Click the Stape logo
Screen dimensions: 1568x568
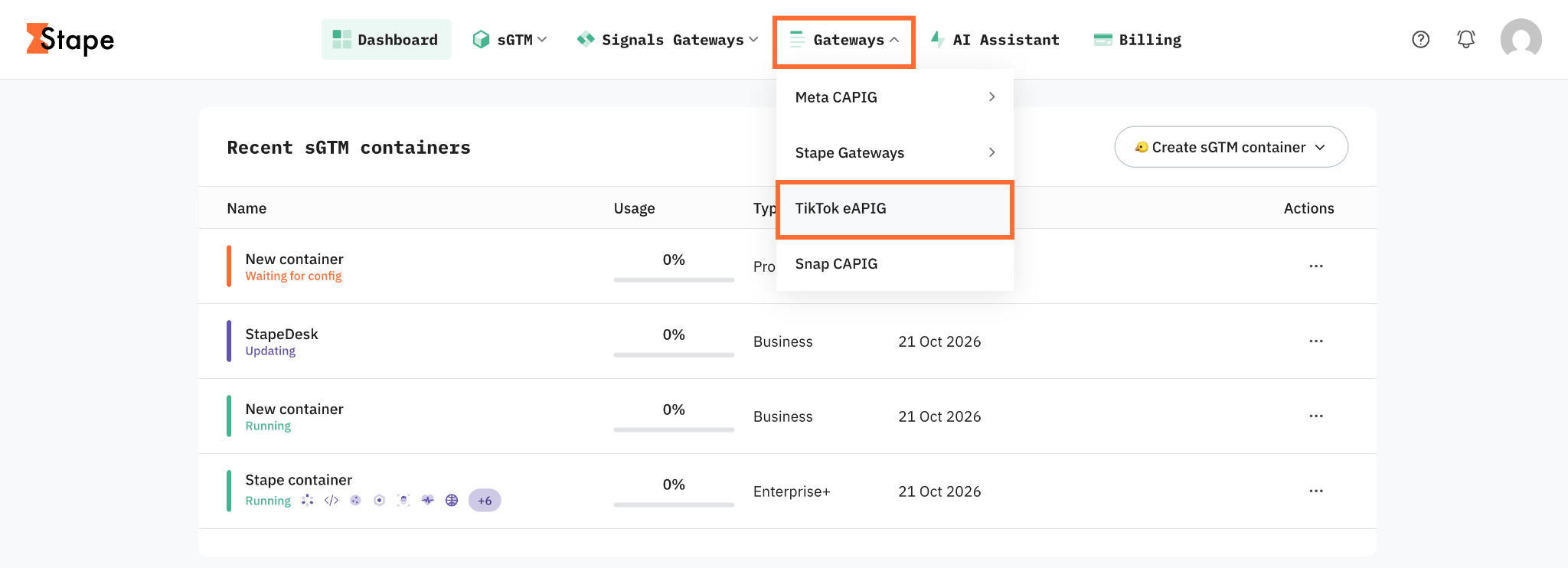coord(70,39)
